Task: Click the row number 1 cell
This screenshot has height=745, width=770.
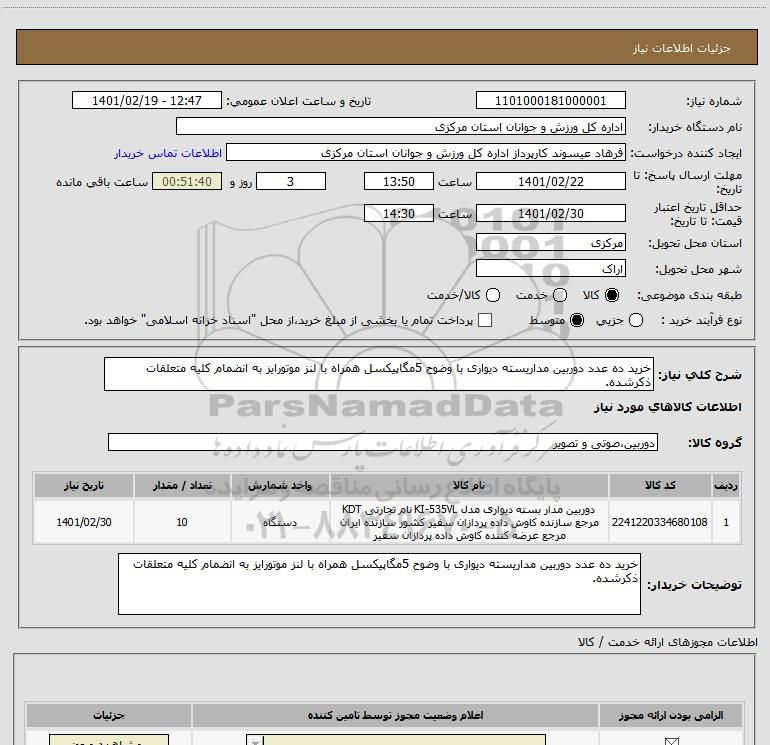Action: pyautogui.click(x=726, y=522)
